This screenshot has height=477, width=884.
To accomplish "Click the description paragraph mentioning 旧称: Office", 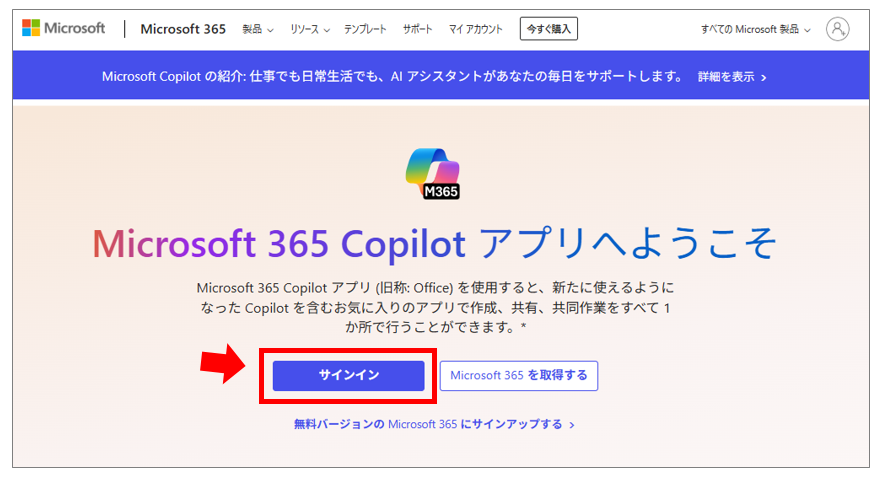I will click(x=435, y=307).
